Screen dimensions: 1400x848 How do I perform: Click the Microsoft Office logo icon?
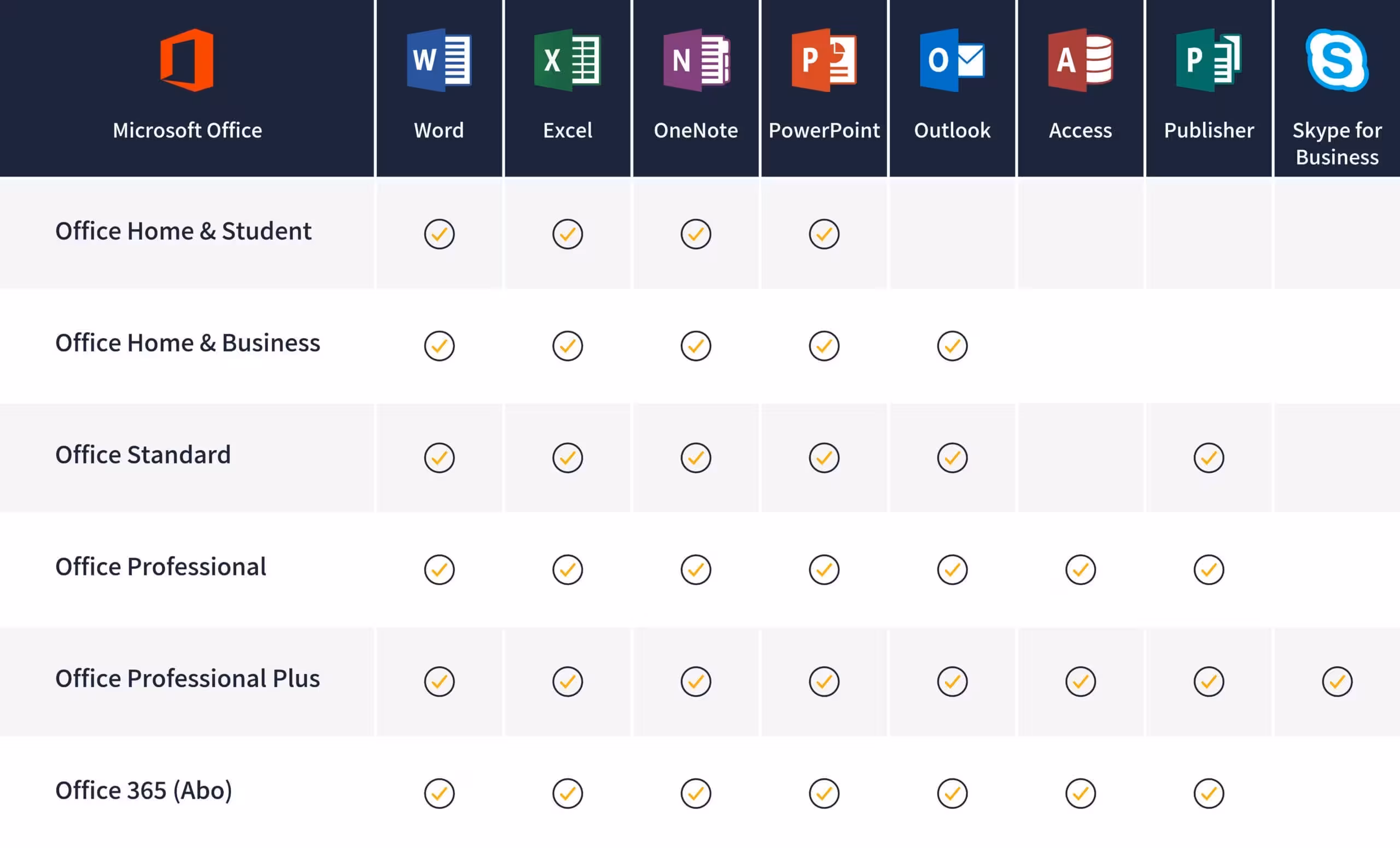pos(187,60)
